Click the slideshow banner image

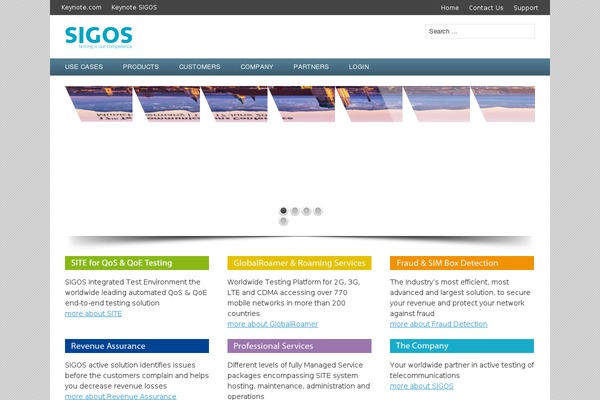[300, 104]
